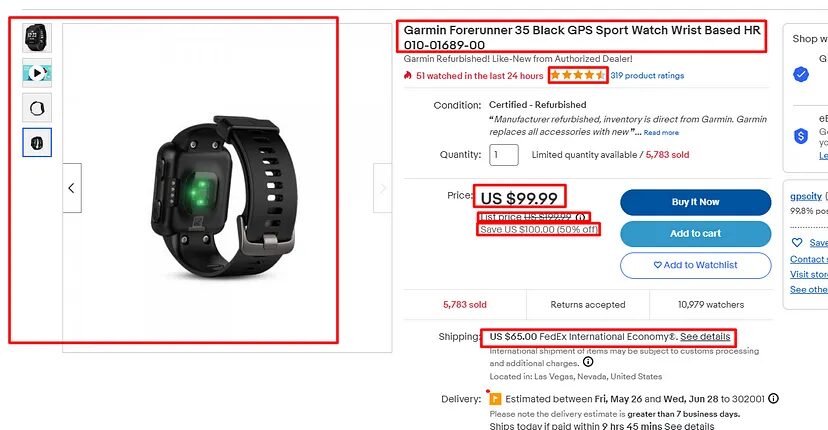Image resolution: width=828 pixels, height=430 pixels.
Task: Show previous image with left arrow
Action: coord(72,188)
